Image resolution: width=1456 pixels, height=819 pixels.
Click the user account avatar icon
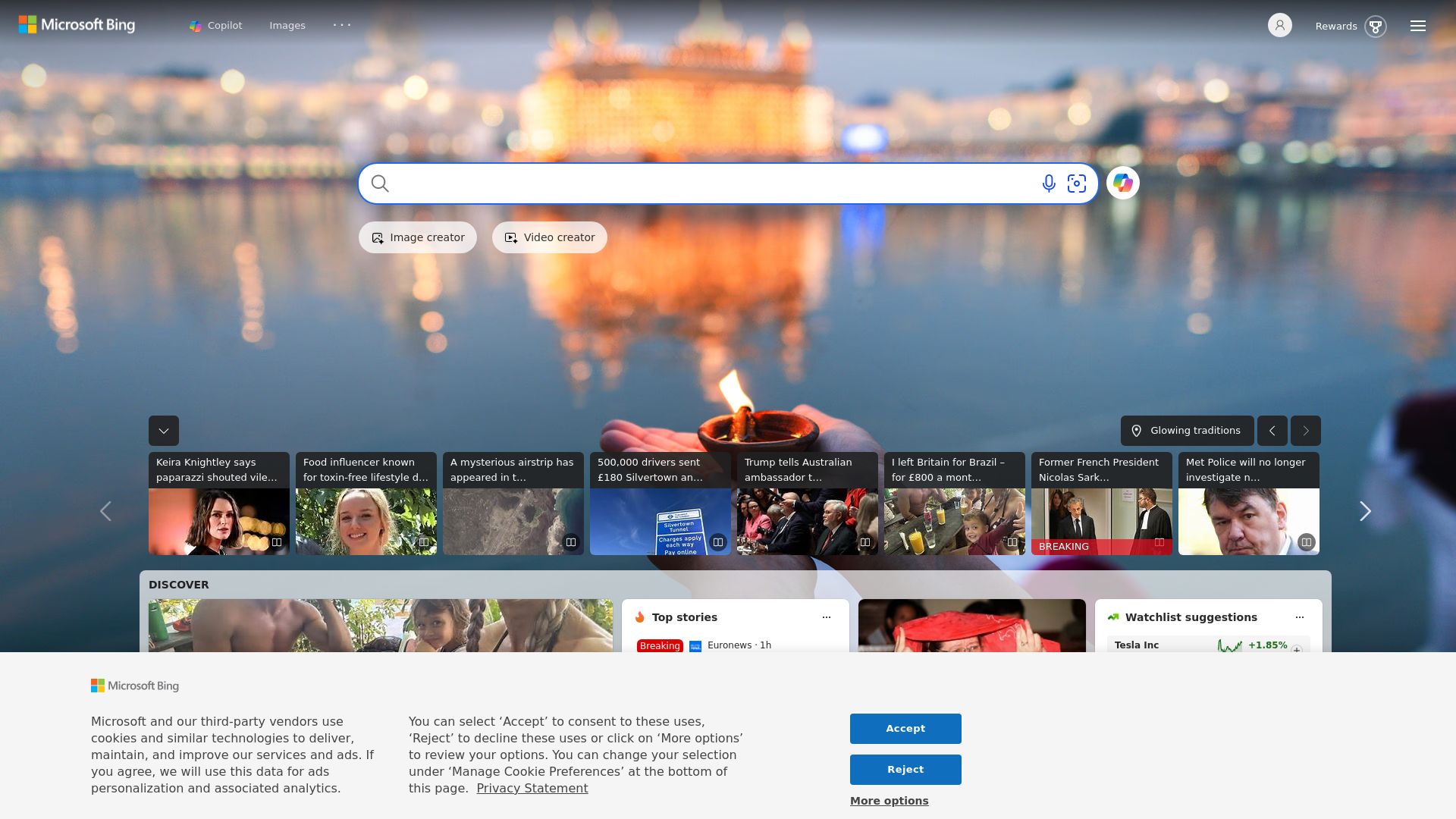tap(1279, 25)
